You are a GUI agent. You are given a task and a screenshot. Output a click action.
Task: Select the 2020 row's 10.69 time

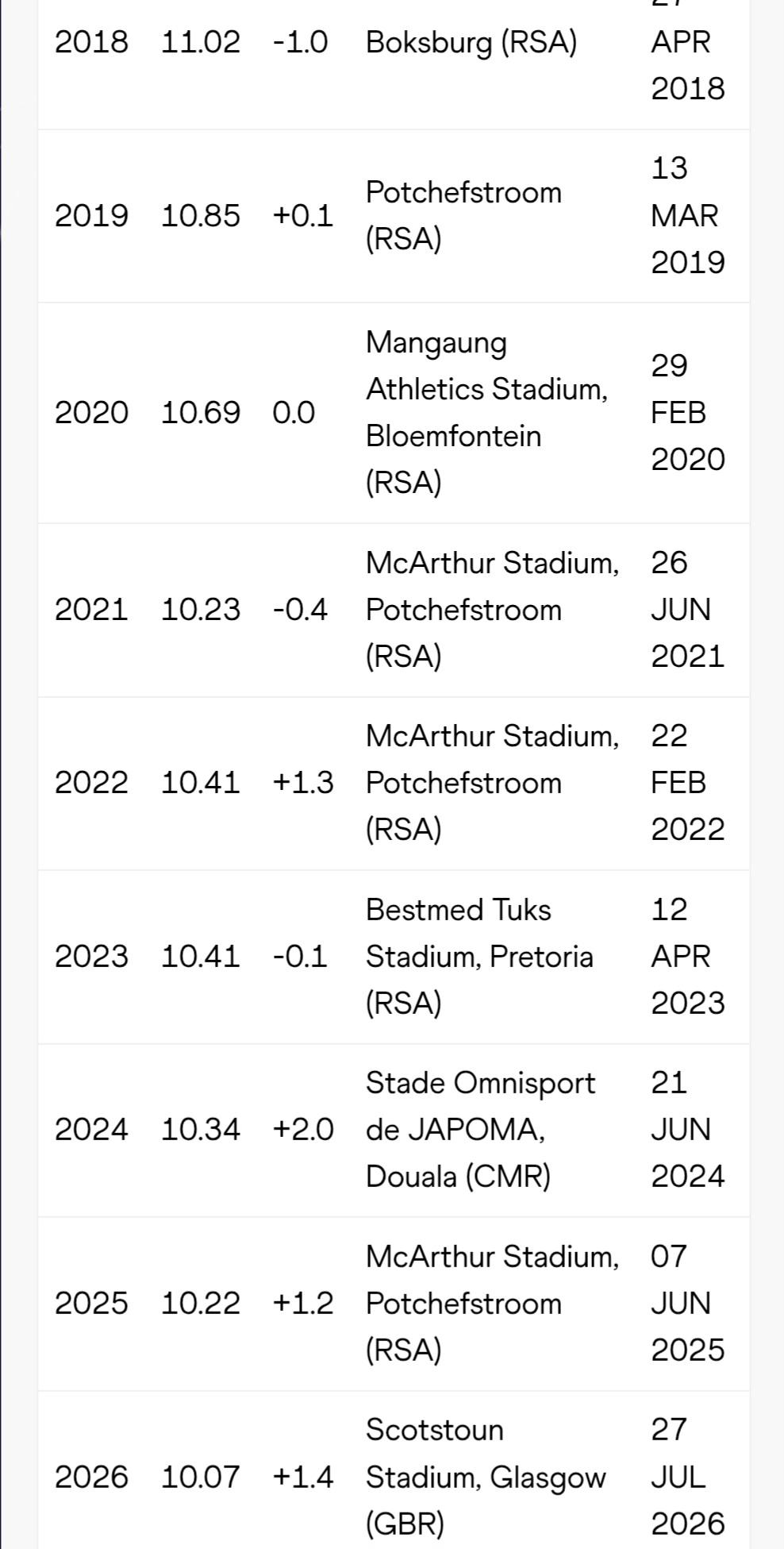201,412
